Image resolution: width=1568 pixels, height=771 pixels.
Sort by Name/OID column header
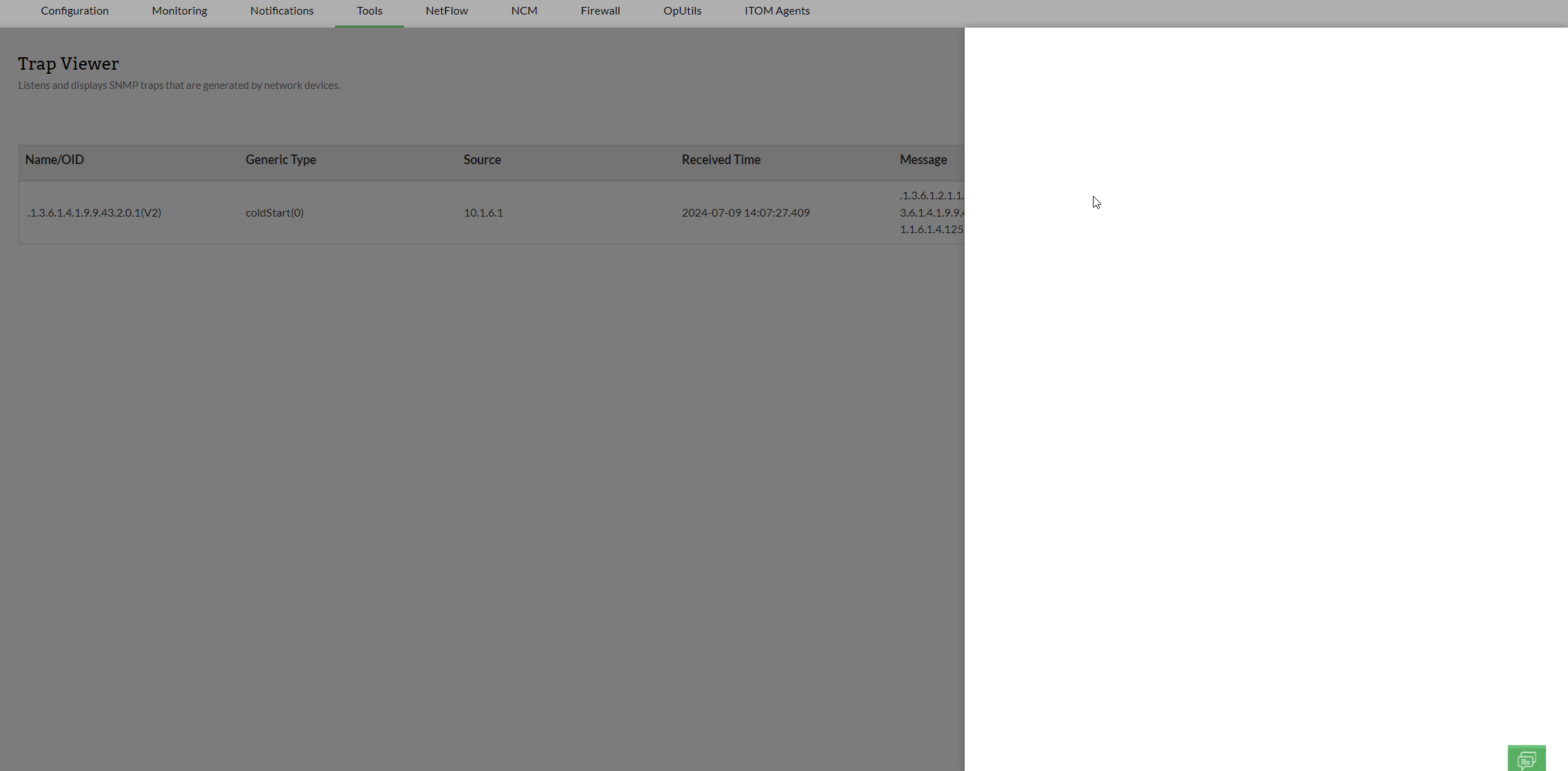click(x=54, y=160)
